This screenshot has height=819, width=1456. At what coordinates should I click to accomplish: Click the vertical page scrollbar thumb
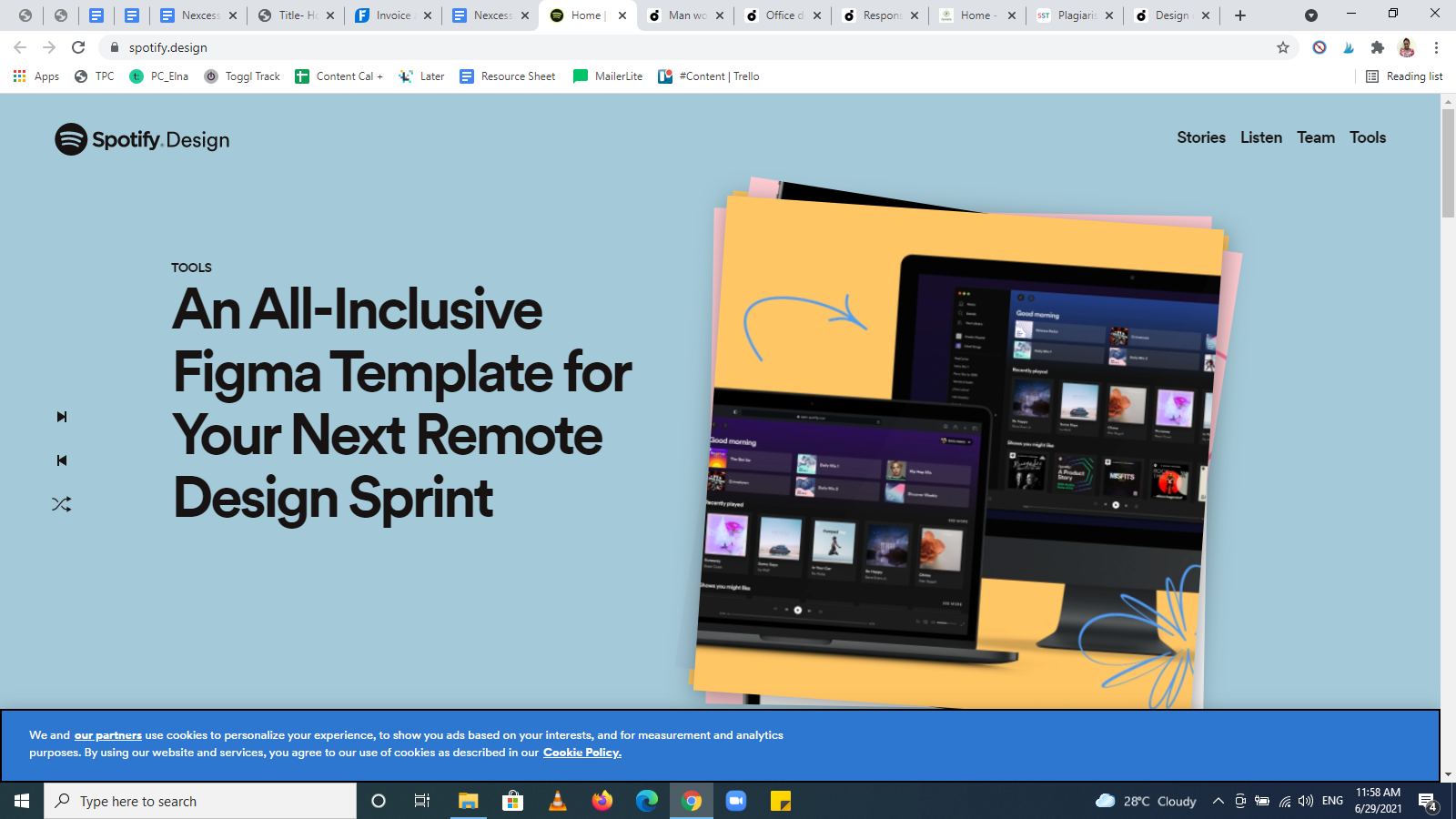coord(1448,164)
